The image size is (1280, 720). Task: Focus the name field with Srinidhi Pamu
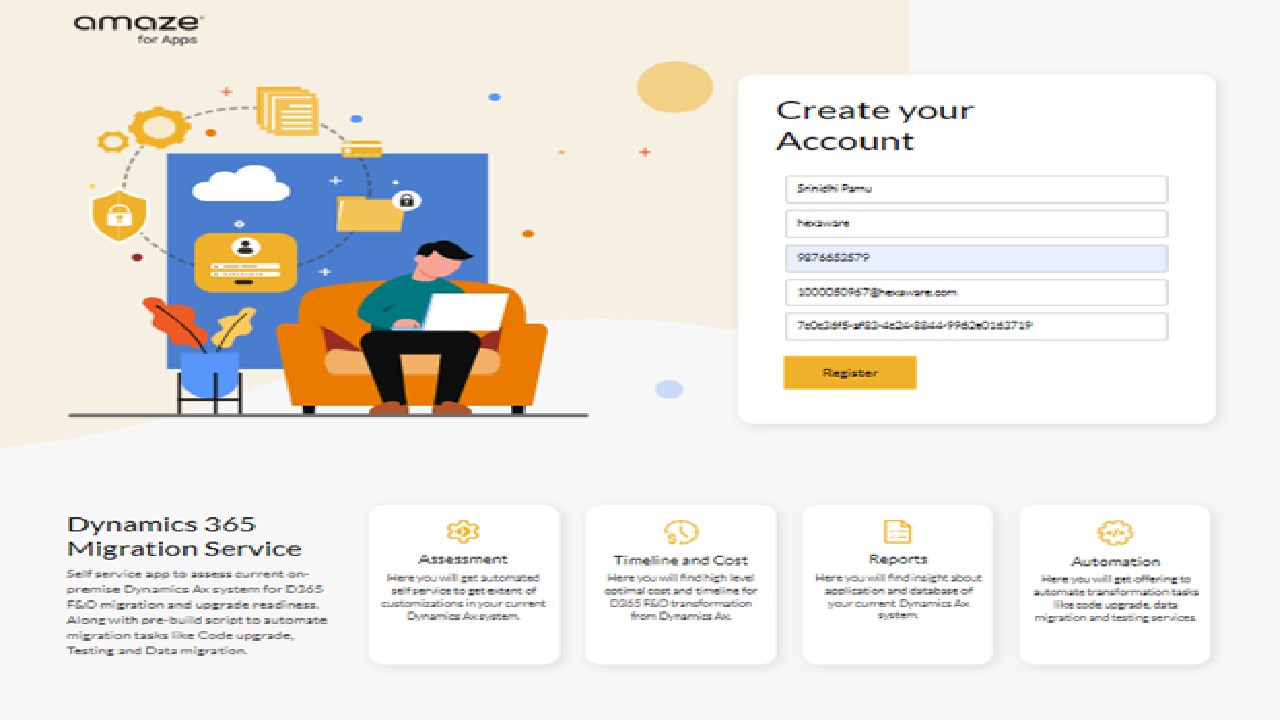tap(976, 189)
